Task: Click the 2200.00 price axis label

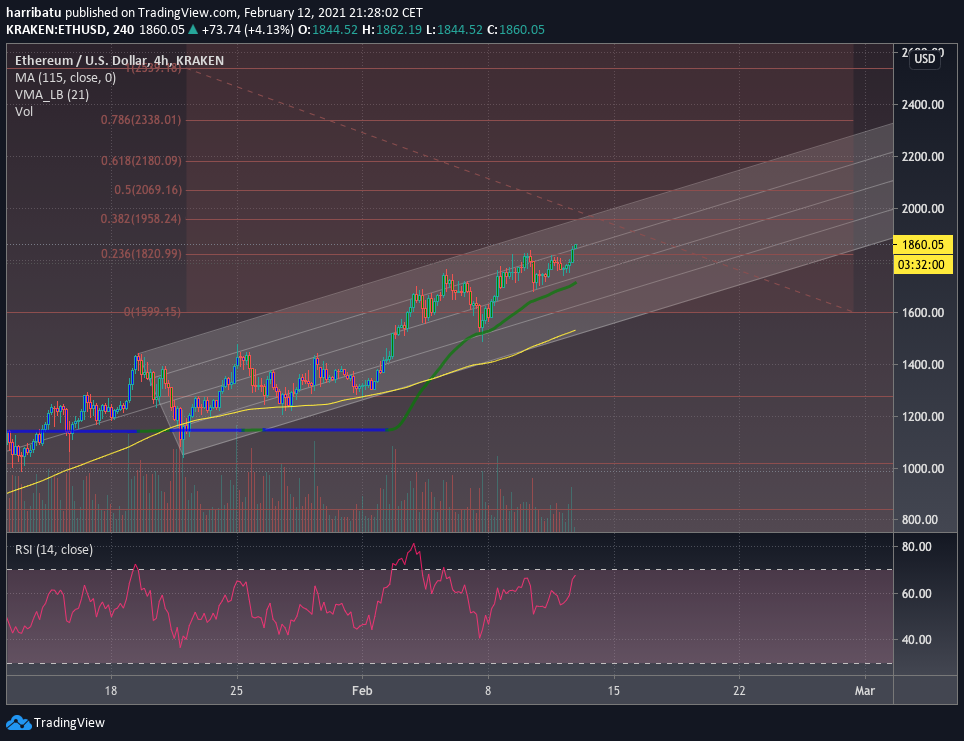Action: point(922,156)
